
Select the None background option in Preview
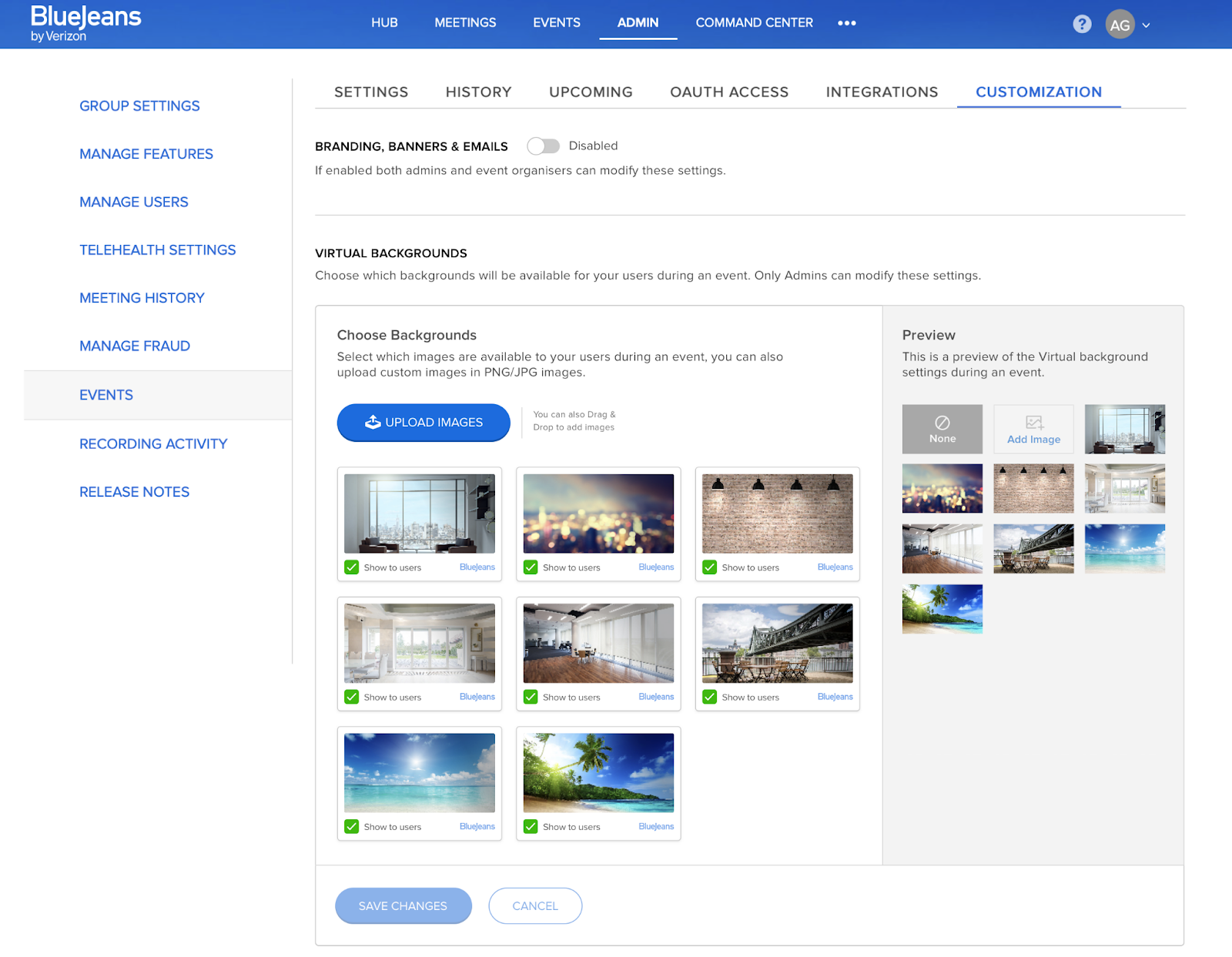click(x=942, y=429)
